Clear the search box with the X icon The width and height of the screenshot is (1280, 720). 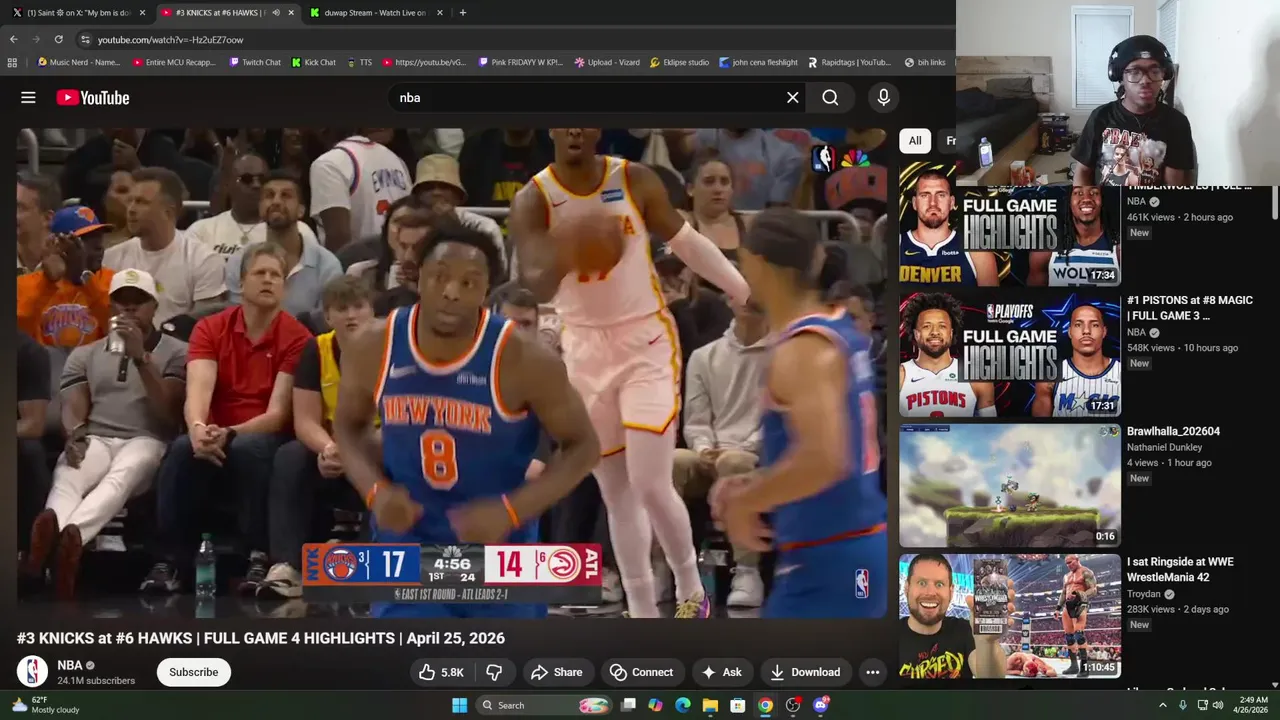pos(793,97)
